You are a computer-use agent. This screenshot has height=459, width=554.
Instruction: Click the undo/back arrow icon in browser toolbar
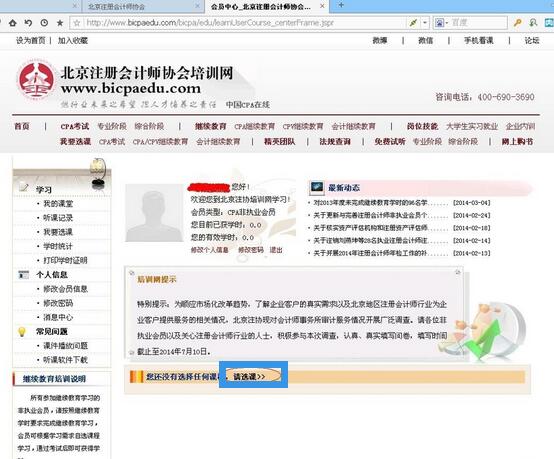pyautogui.click(x=28, y=23)
